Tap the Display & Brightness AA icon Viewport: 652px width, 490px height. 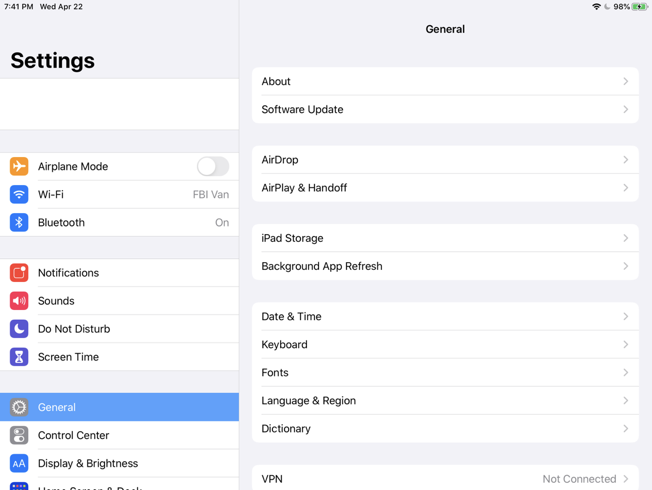click(19, 463)
